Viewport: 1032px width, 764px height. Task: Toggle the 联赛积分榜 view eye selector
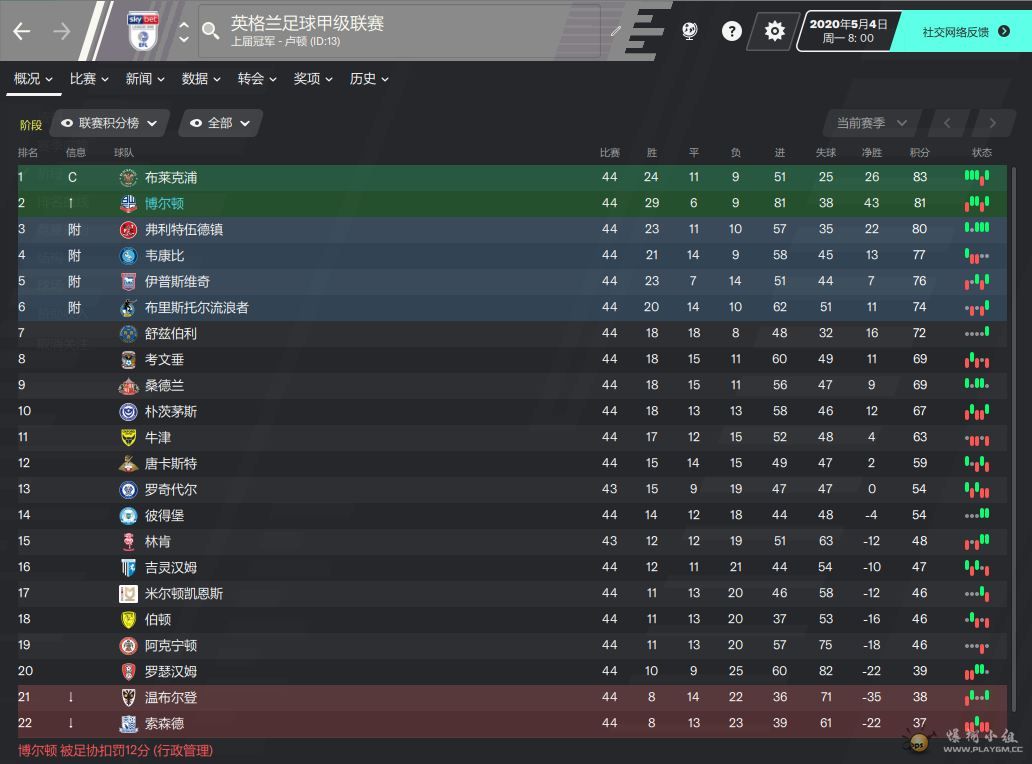tap(109, 123)
